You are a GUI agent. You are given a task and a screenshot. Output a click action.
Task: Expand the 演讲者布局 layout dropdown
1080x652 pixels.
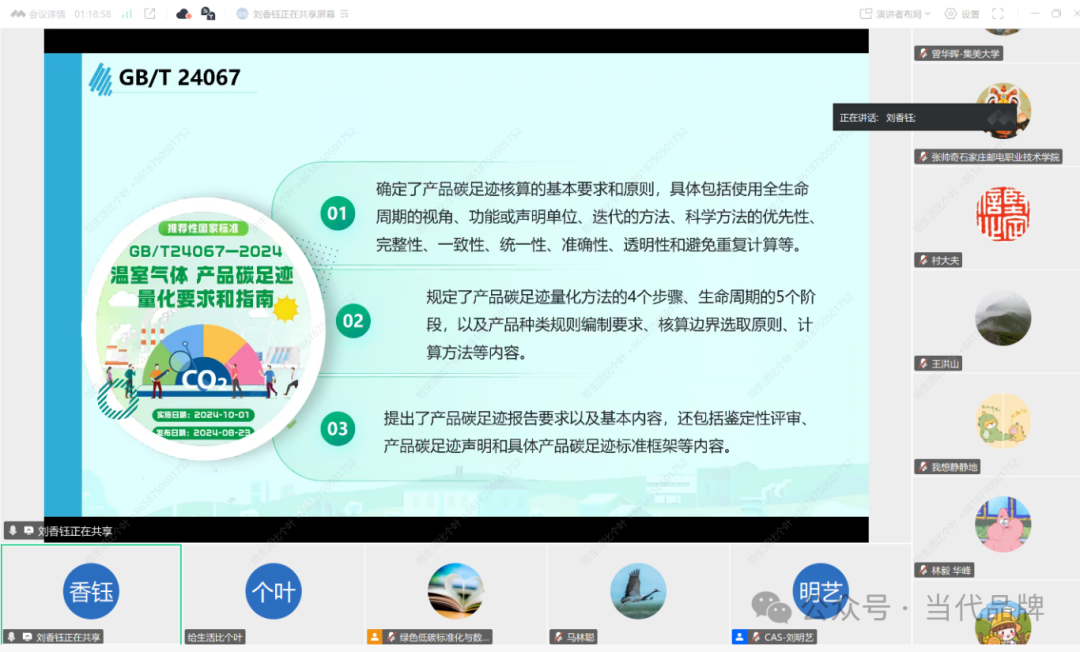(x=903, y=14)
